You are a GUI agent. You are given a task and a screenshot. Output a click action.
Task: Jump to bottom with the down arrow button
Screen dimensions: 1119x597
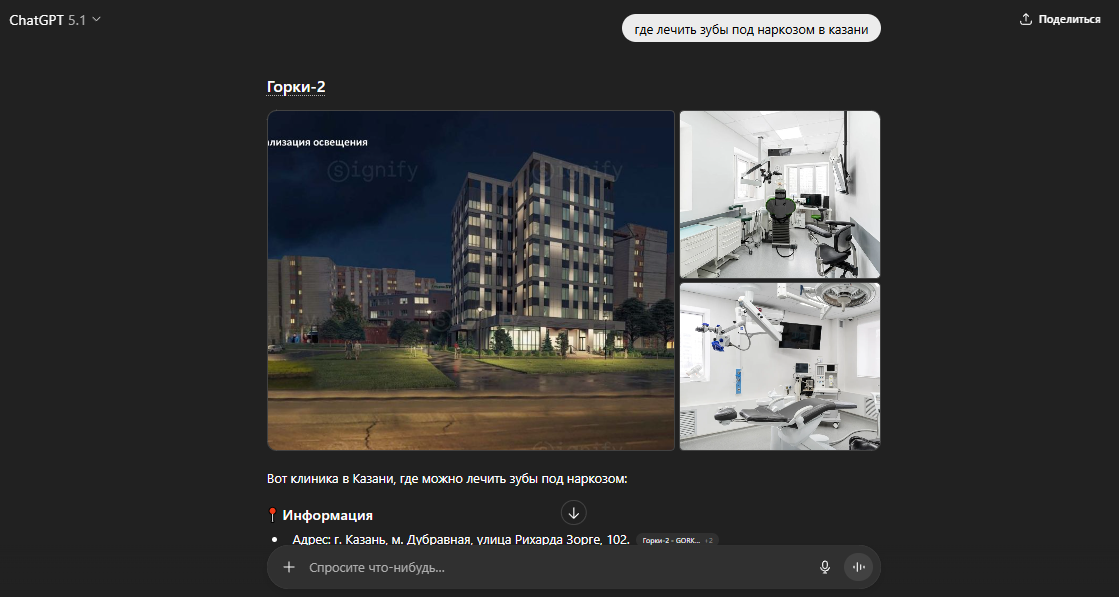coord(573,511)
